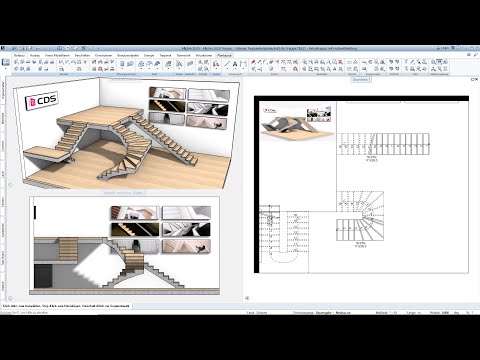Click the application icon in title bar corner
The image size is (480, 360).
[3, 48]
